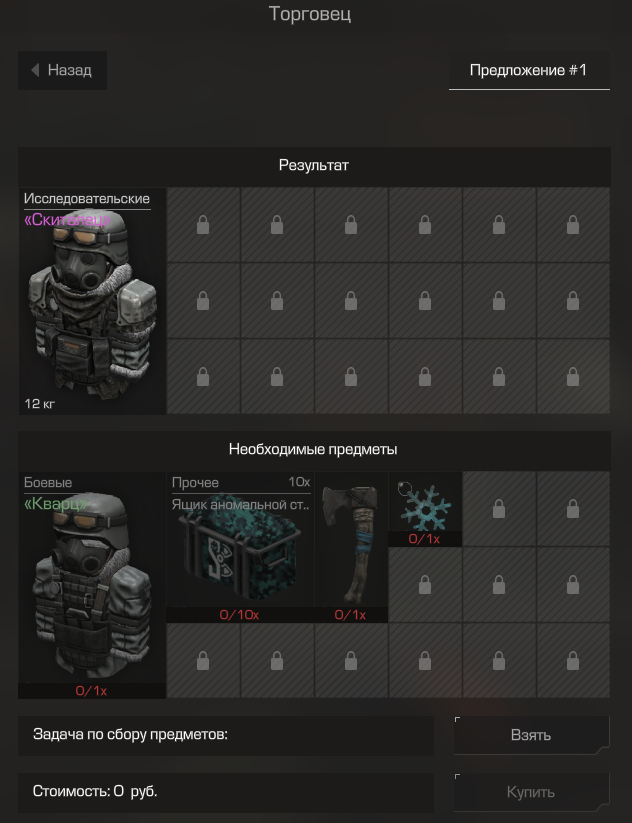Click the «Скиталец» armor result item
Viewport: 632px width, 823px height.
92,301
